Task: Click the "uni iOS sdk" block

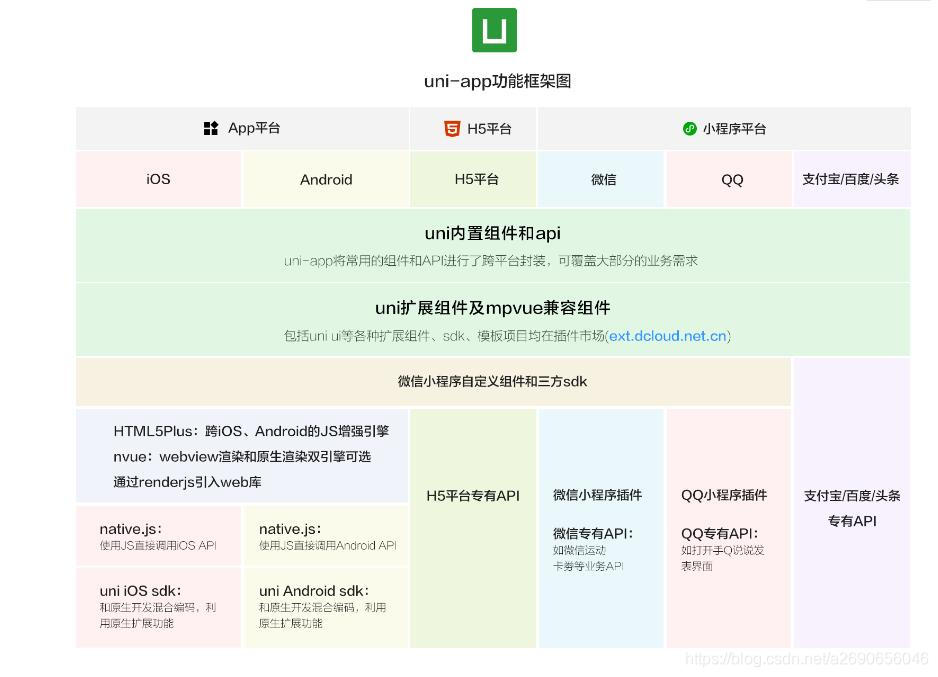Action: [x=159, y=607]
